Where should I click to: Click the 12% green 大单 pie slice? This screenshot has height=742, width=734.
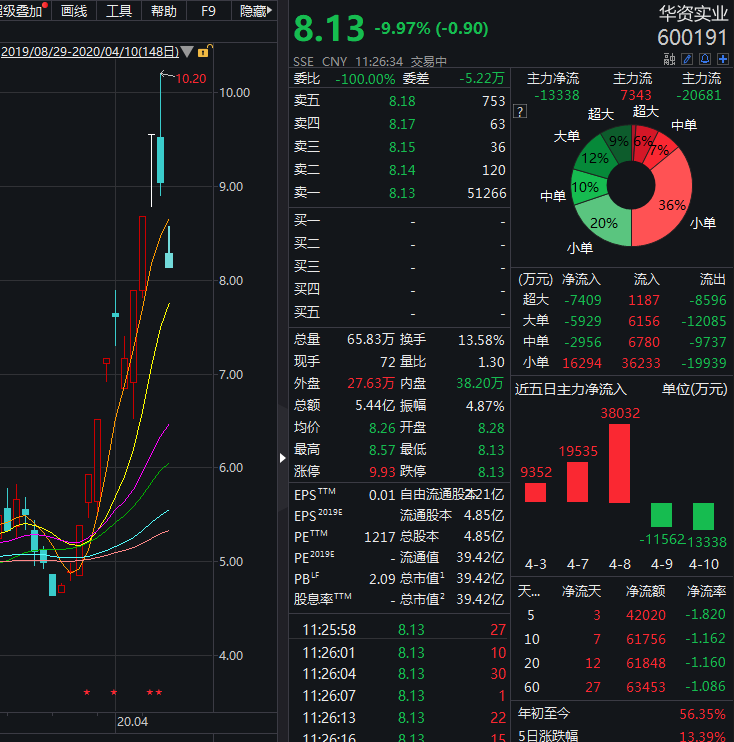tap(595, 157)
